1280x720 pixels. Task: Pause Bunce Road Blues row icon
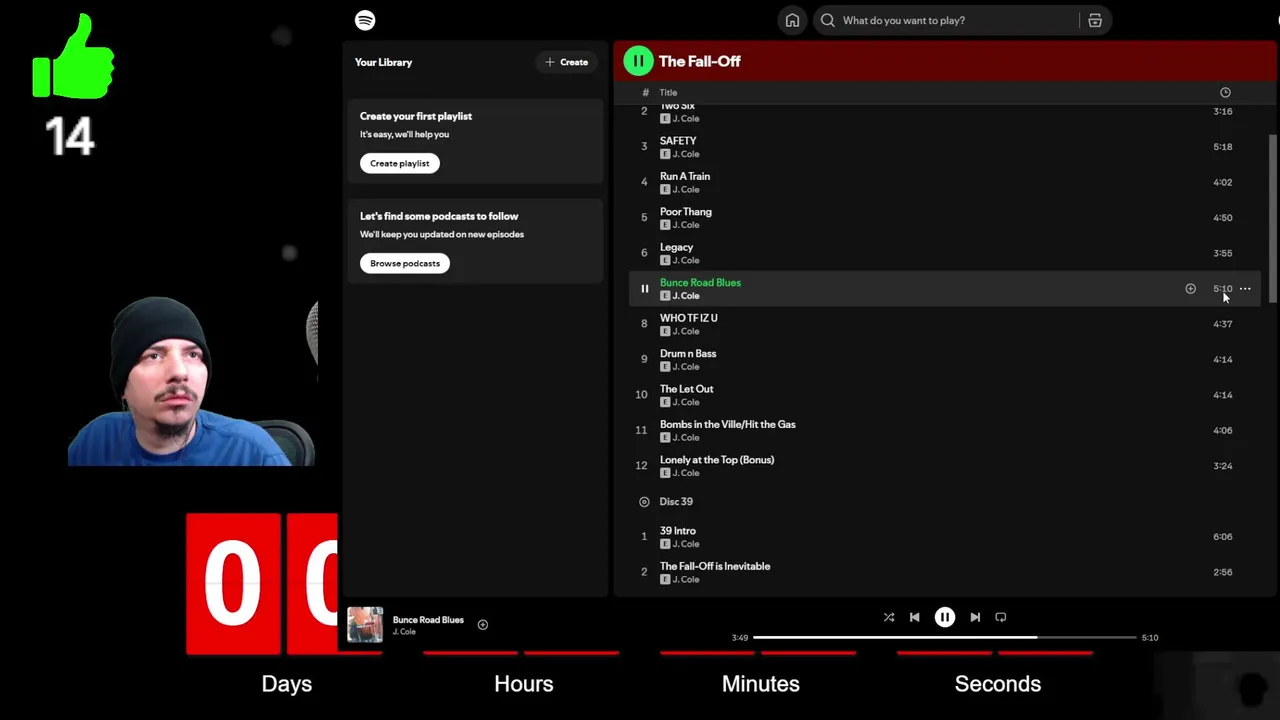644,289
